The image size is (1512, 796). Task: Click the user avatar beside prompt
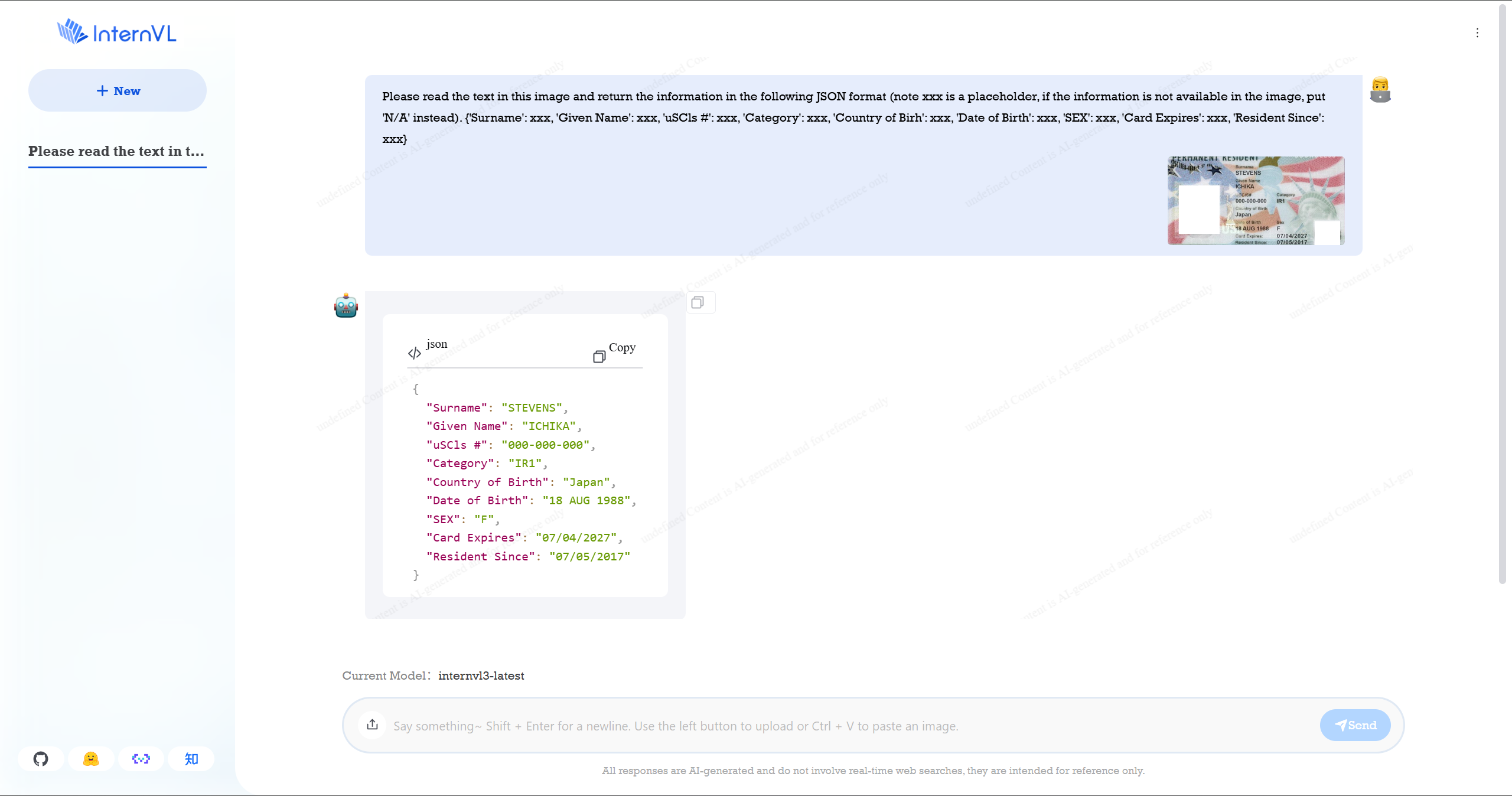pyautogui.click(x=1380, y=90)
